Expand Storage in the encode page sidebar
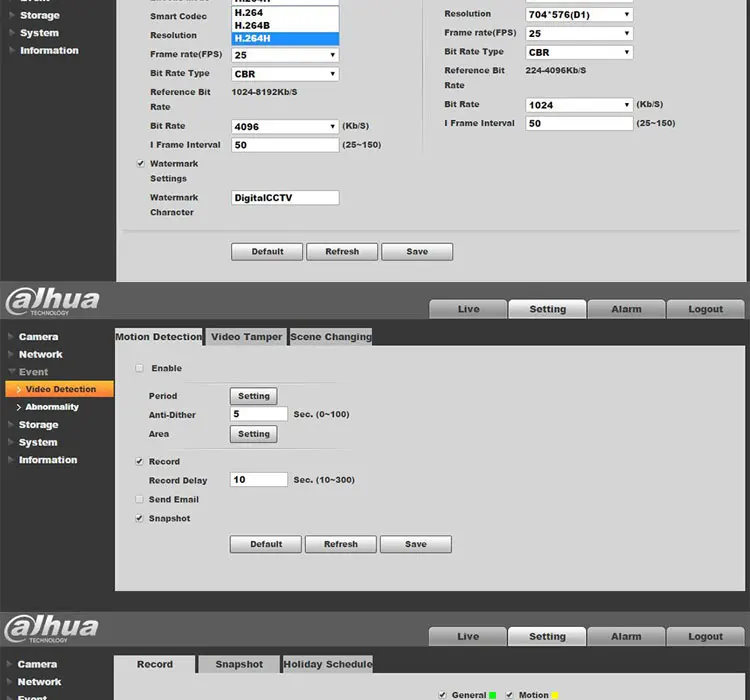The width and height of the screenshot is (750, 700). pyautogui.click(x=39, y=15)
